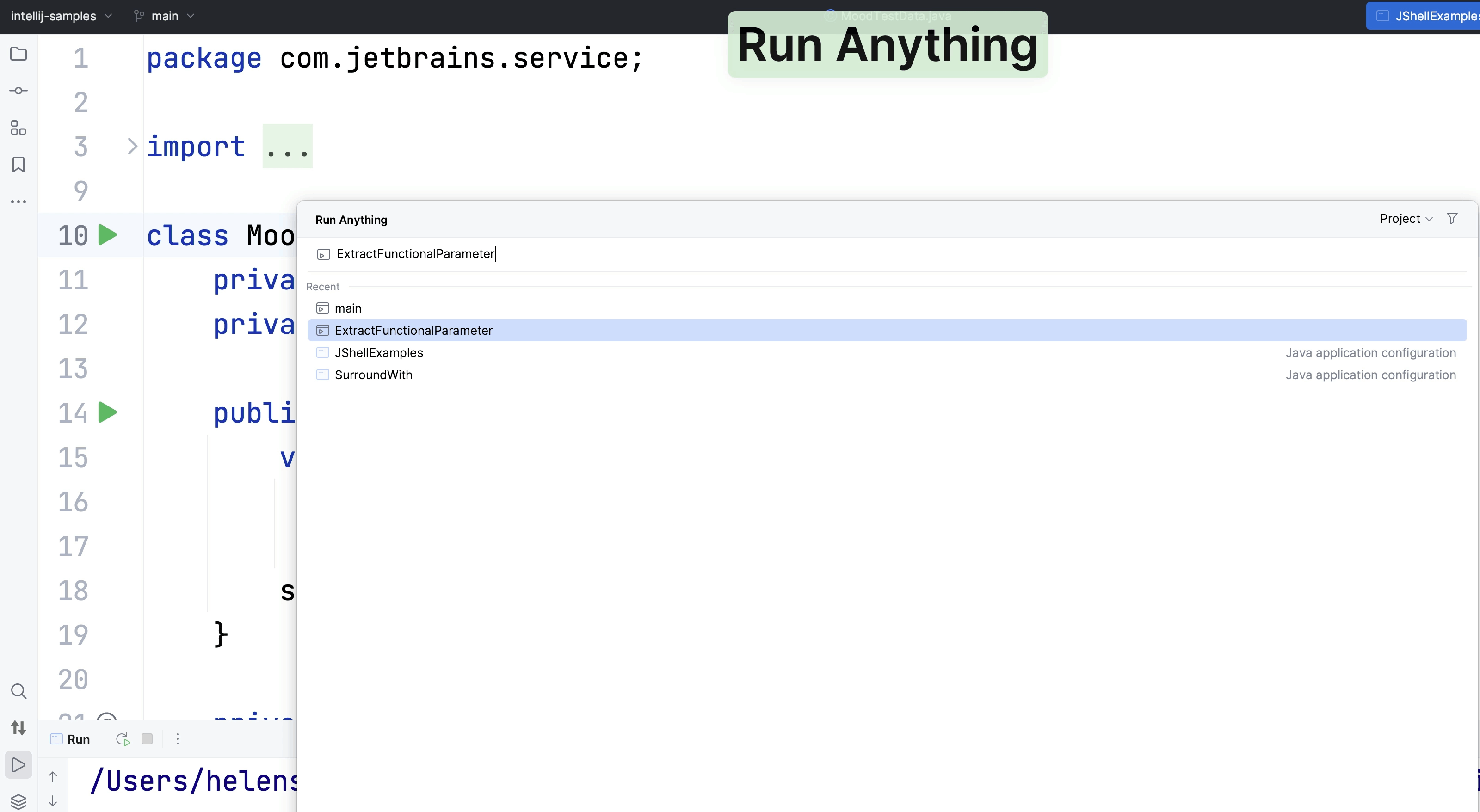
Task: Stop the running process
Action: [147, 740]
